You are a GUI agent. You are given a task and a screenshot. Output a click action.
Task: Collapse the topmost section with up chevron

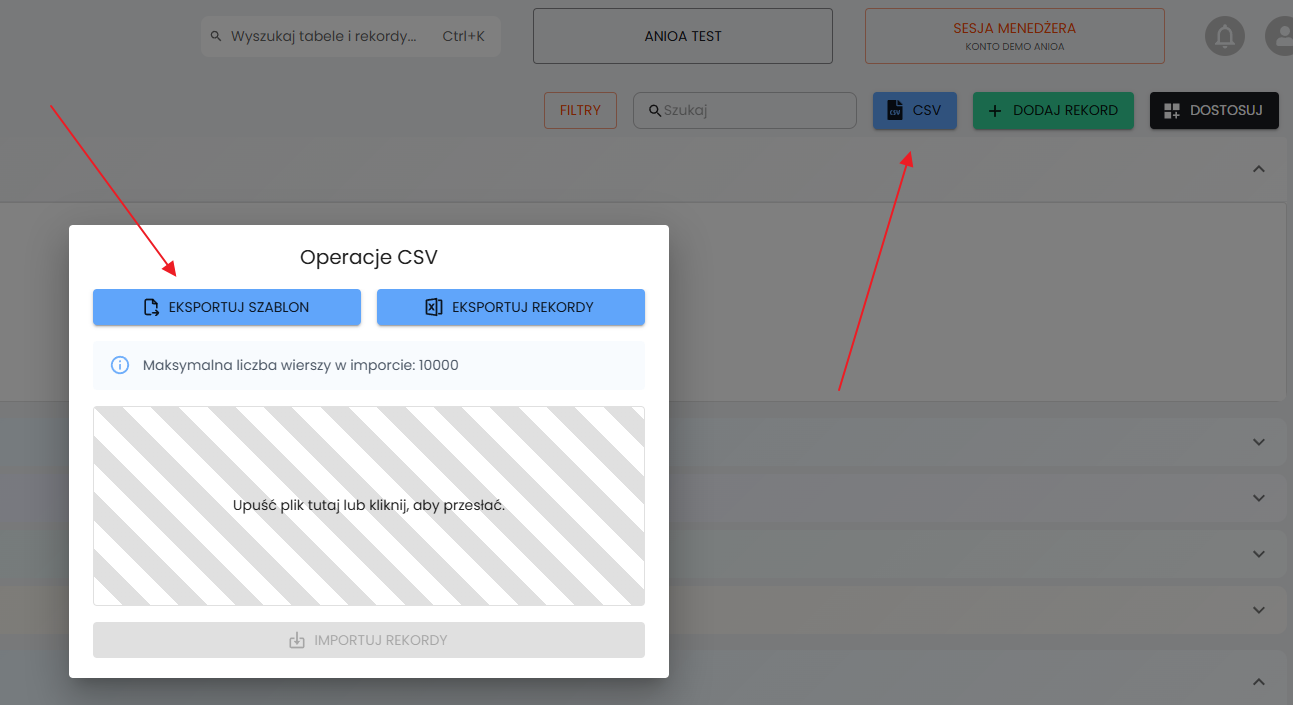tap(1259, 169)
